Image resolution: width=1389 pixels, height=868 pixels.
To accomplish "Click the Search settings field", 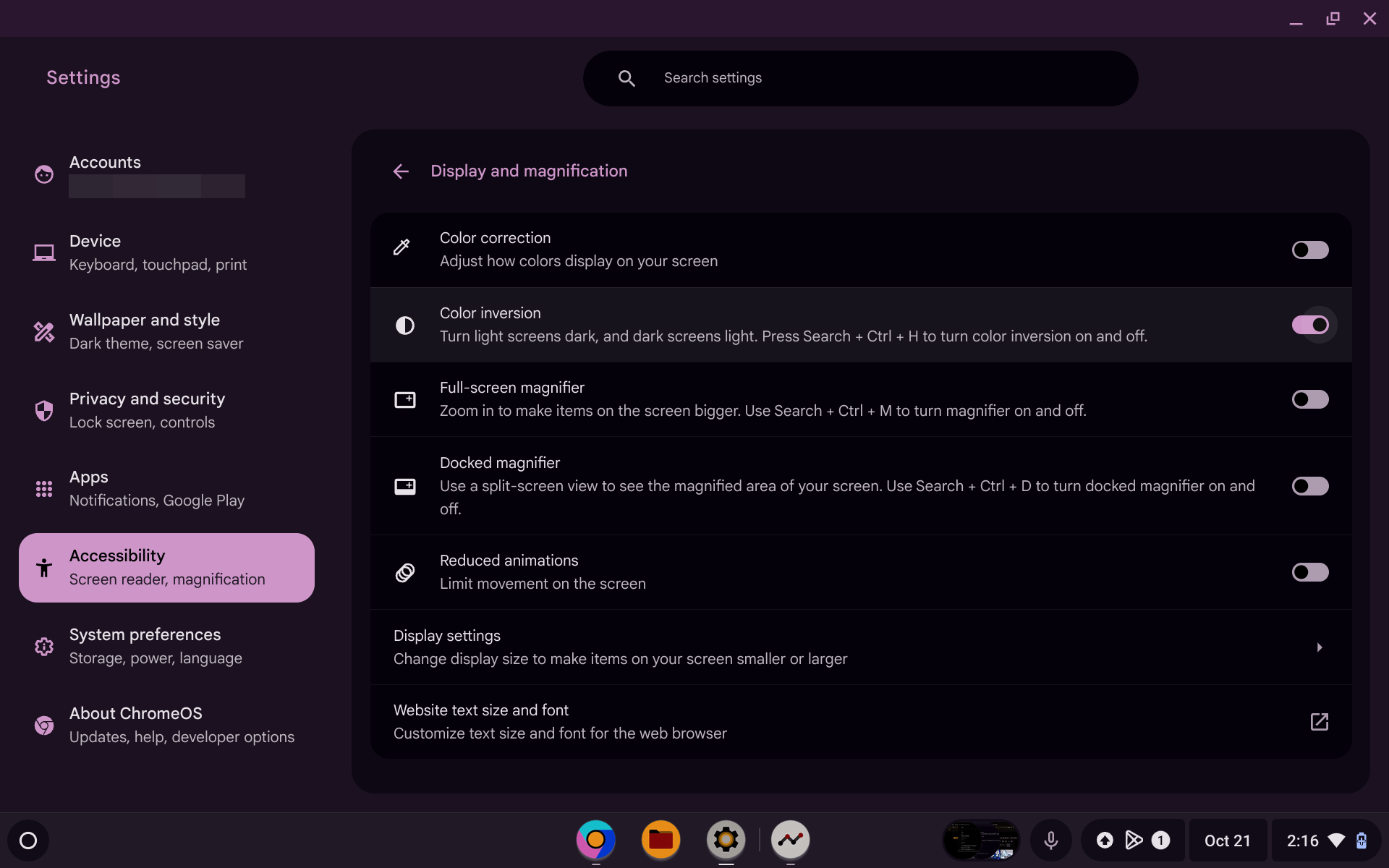I will pos(859,77).
